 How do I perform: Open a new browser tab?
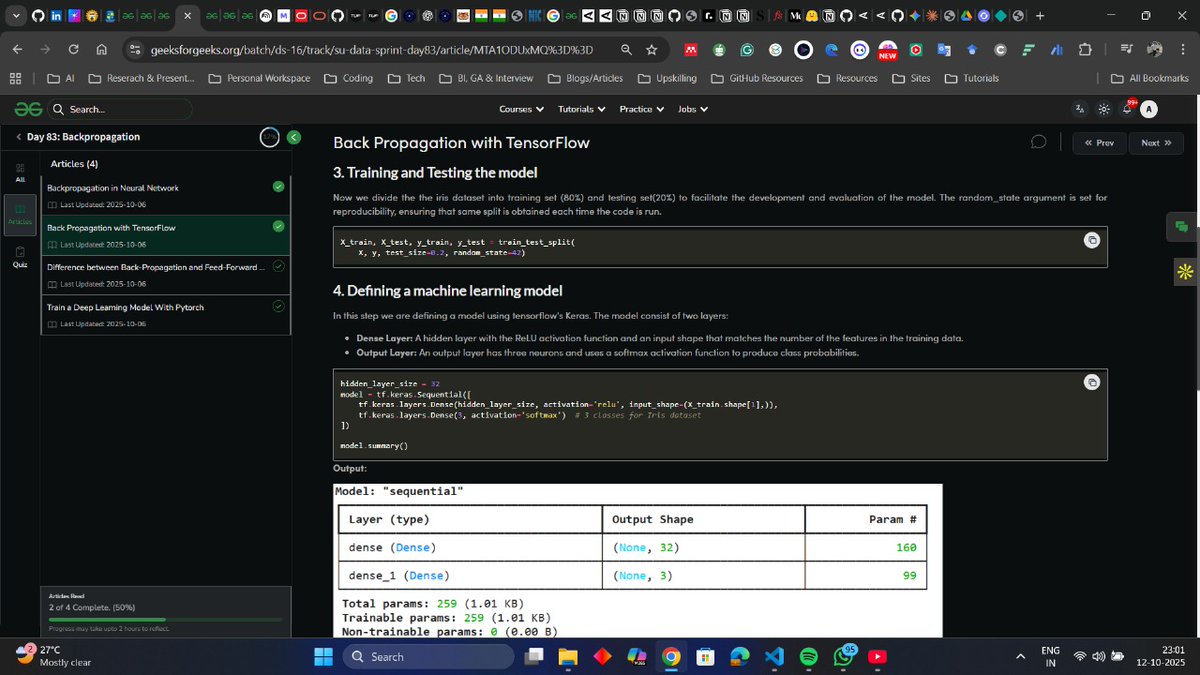coord(1040,15)
